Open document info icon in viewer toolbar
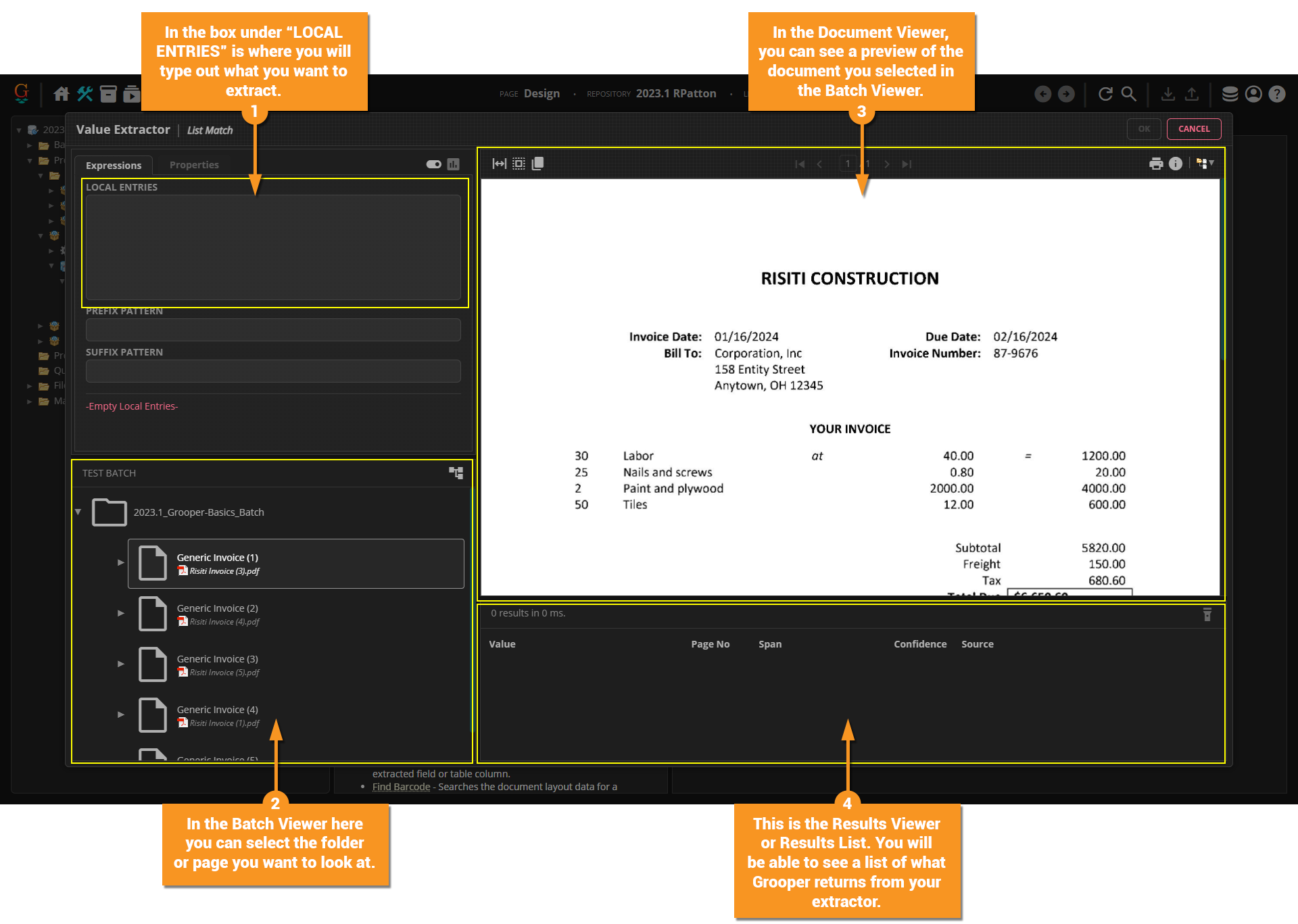1298x924 pixels. (1176, 164)
